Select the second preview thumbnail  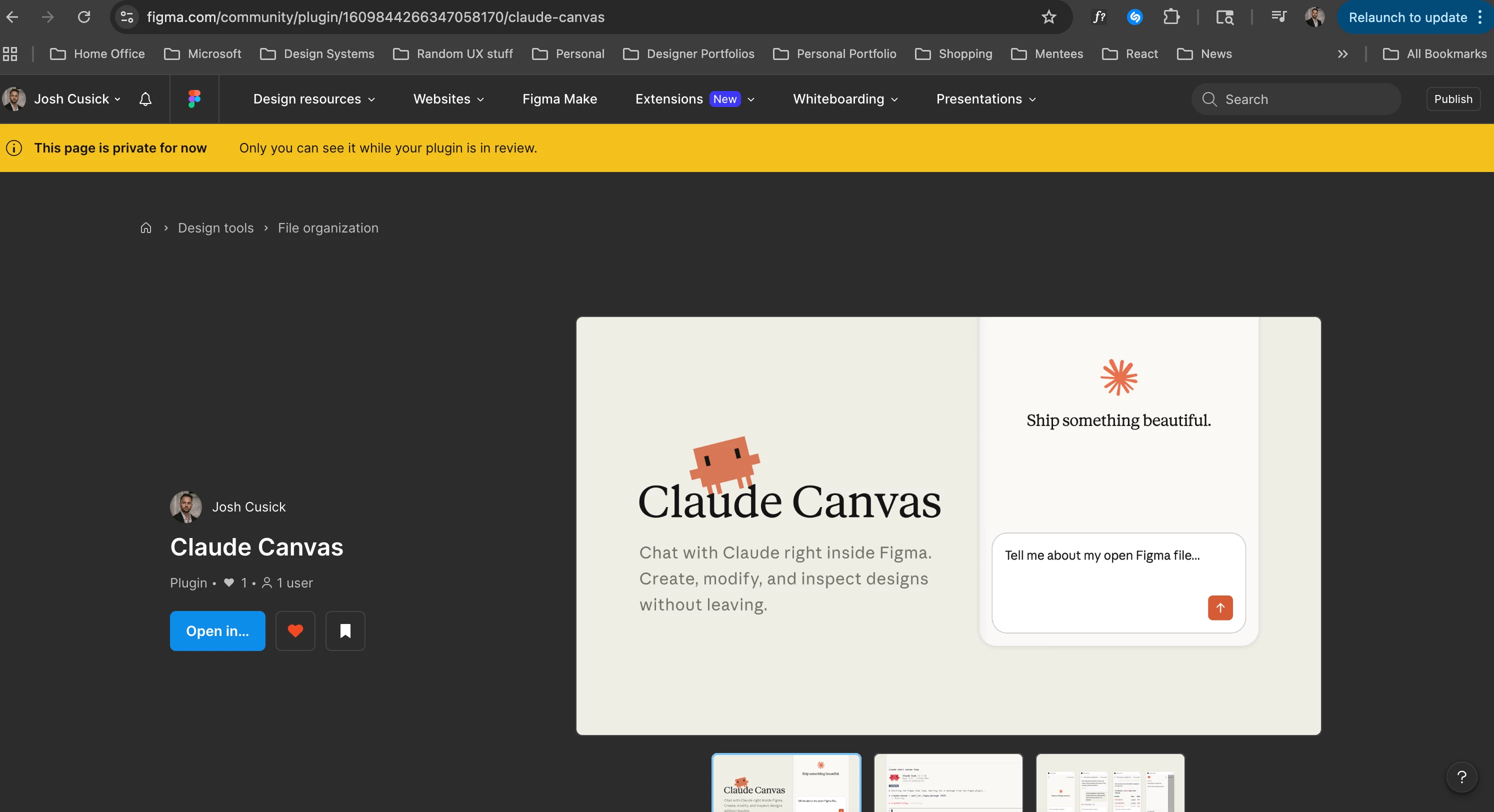[x=947, y=783]
